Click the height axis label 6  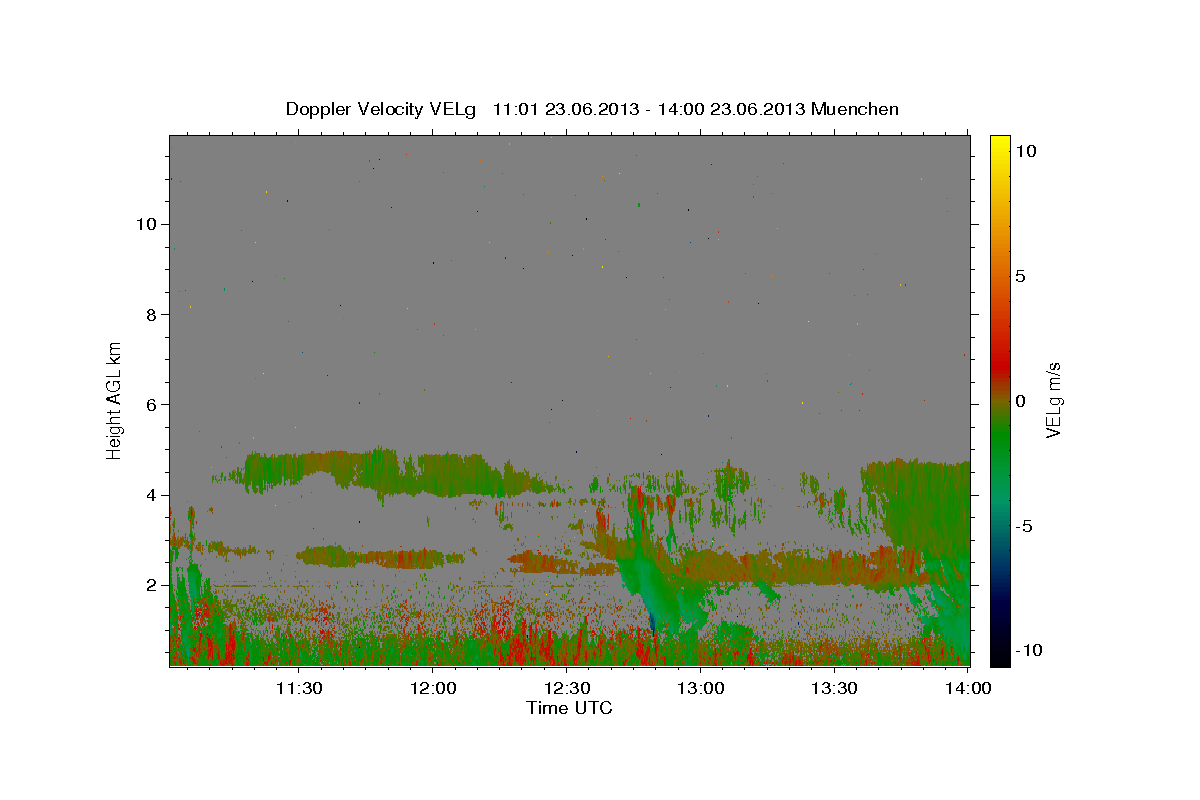[x=152, y=404]
